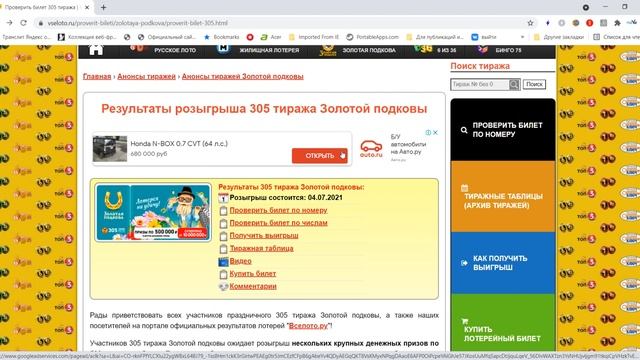Open the PortableApps.com bookmark
Screen dimensions: 640x360
(x=372, y=37)
